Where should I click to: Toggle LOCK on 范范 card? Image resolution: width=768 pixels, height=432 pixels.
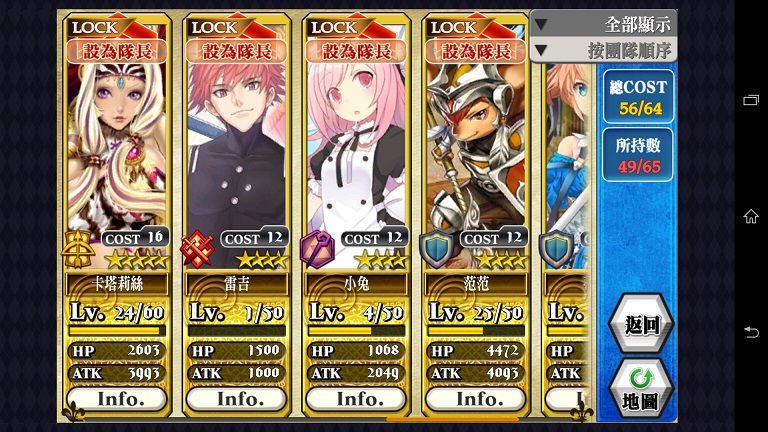tap(455, 27)
